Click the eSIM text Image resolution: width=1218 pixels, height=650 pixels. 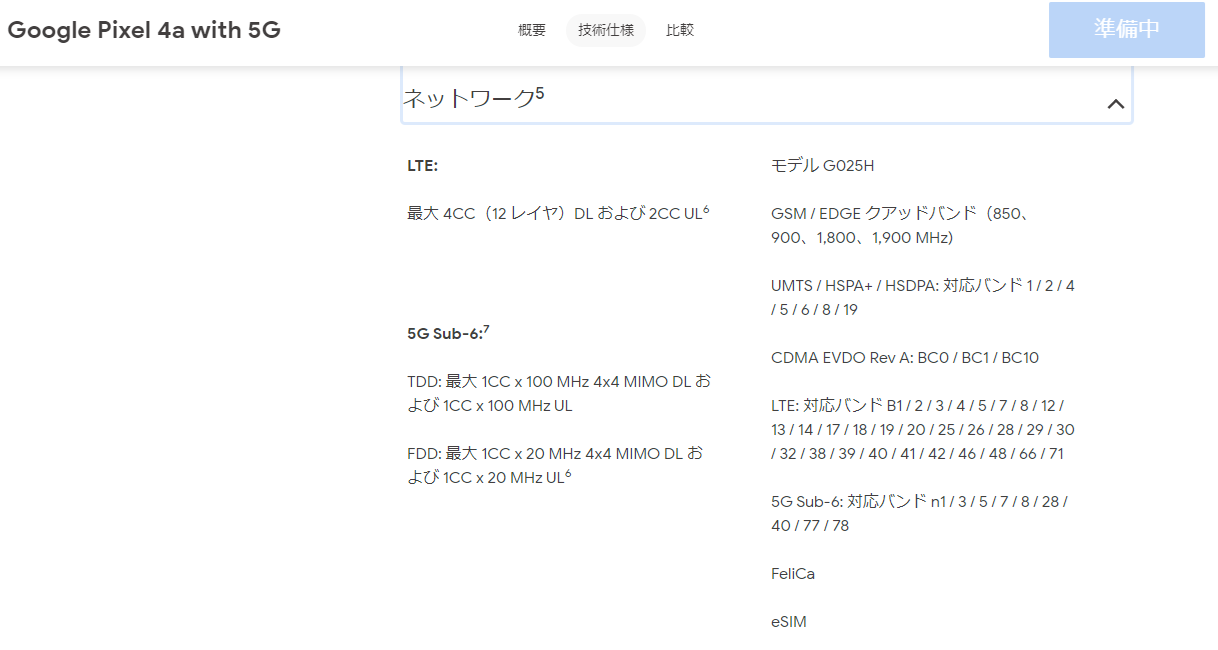tap(789, 622)
